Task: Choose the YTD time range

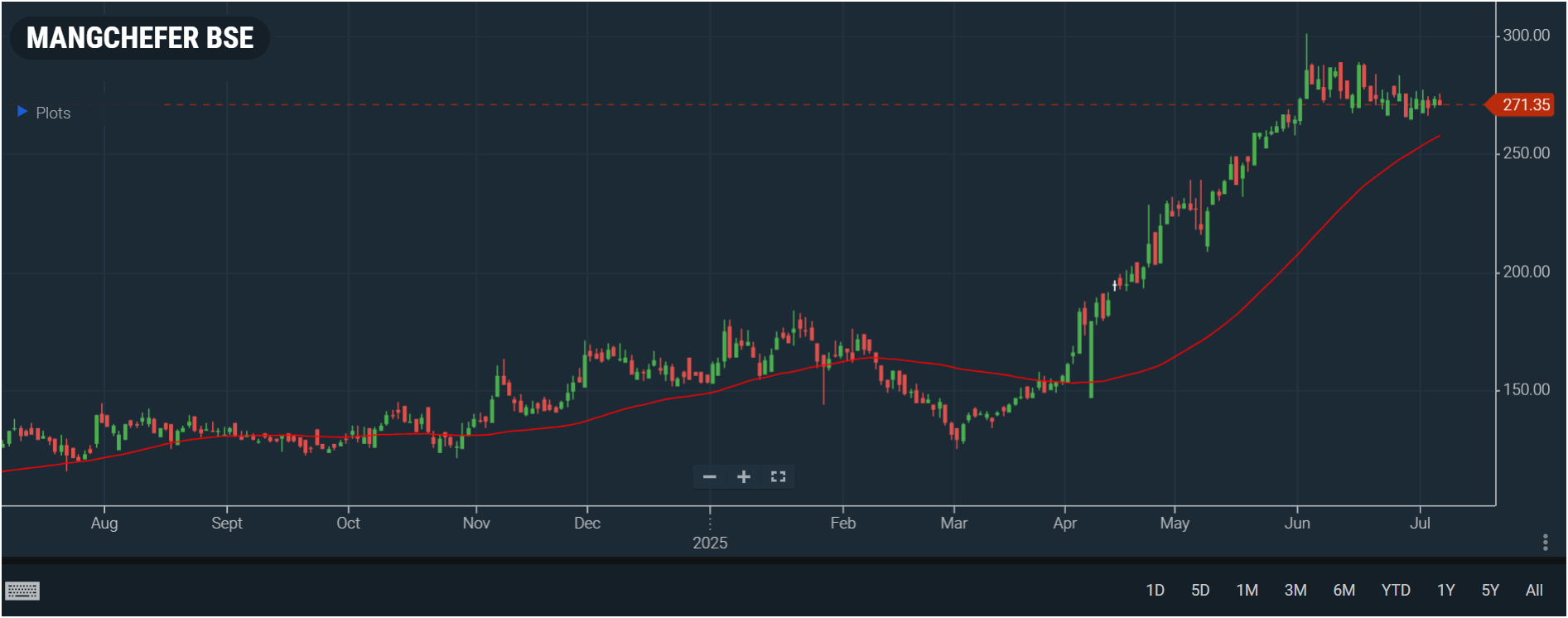Action: click(x=1396, y=590)
